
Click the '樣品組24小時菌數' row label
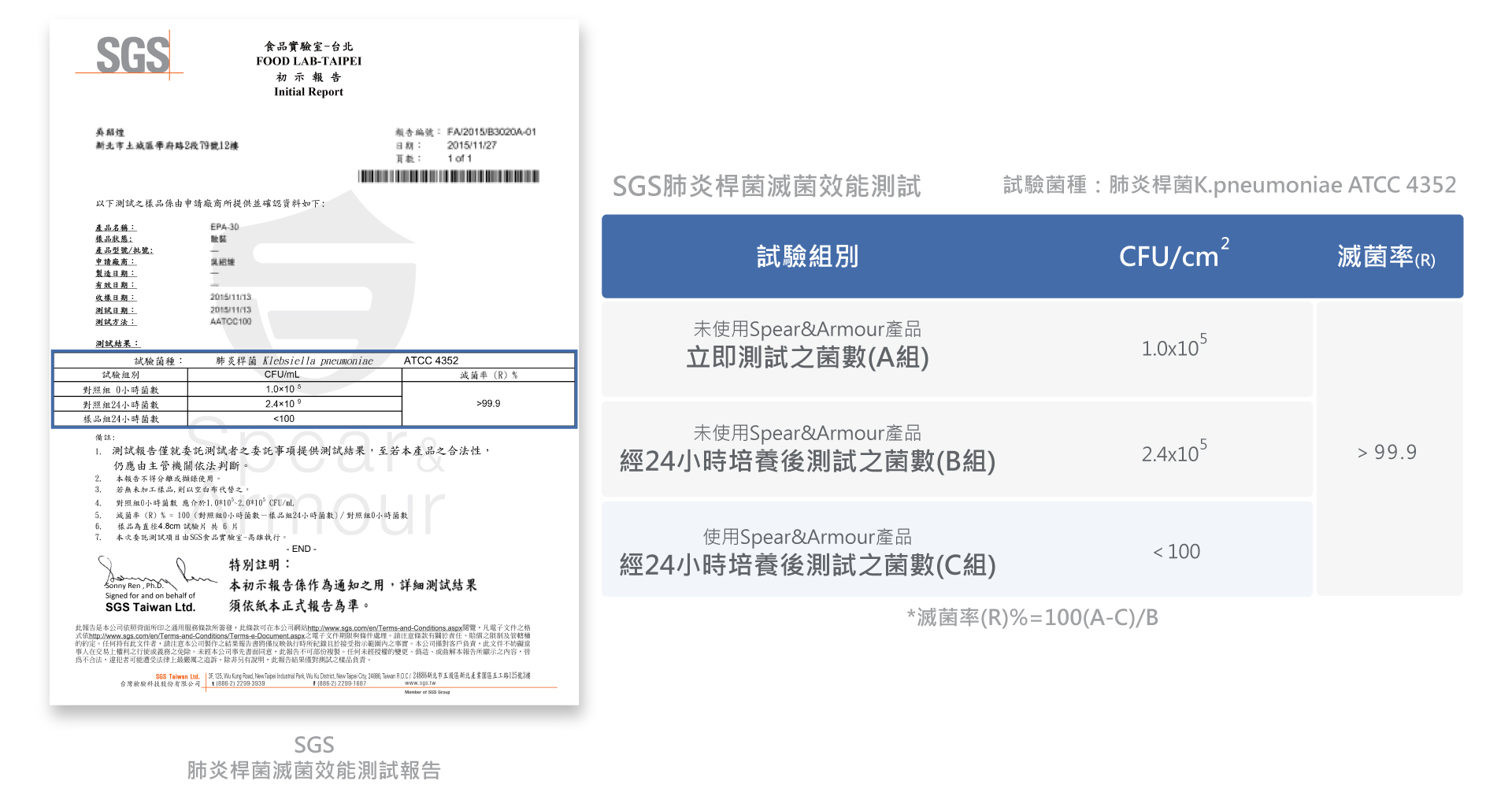[120, 419]
